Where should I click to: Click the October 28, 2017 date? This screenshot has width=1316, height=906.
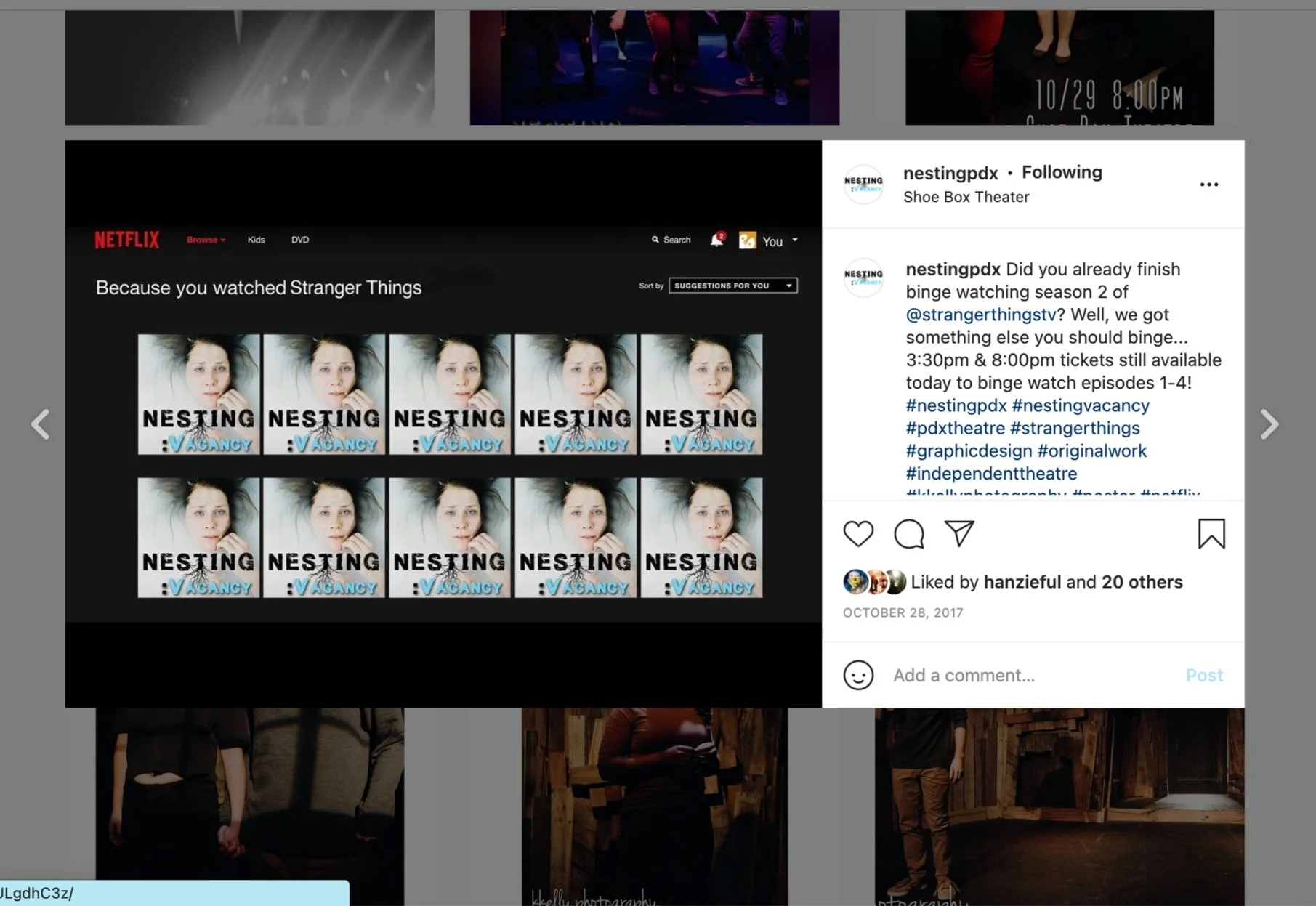click(903, 612)
